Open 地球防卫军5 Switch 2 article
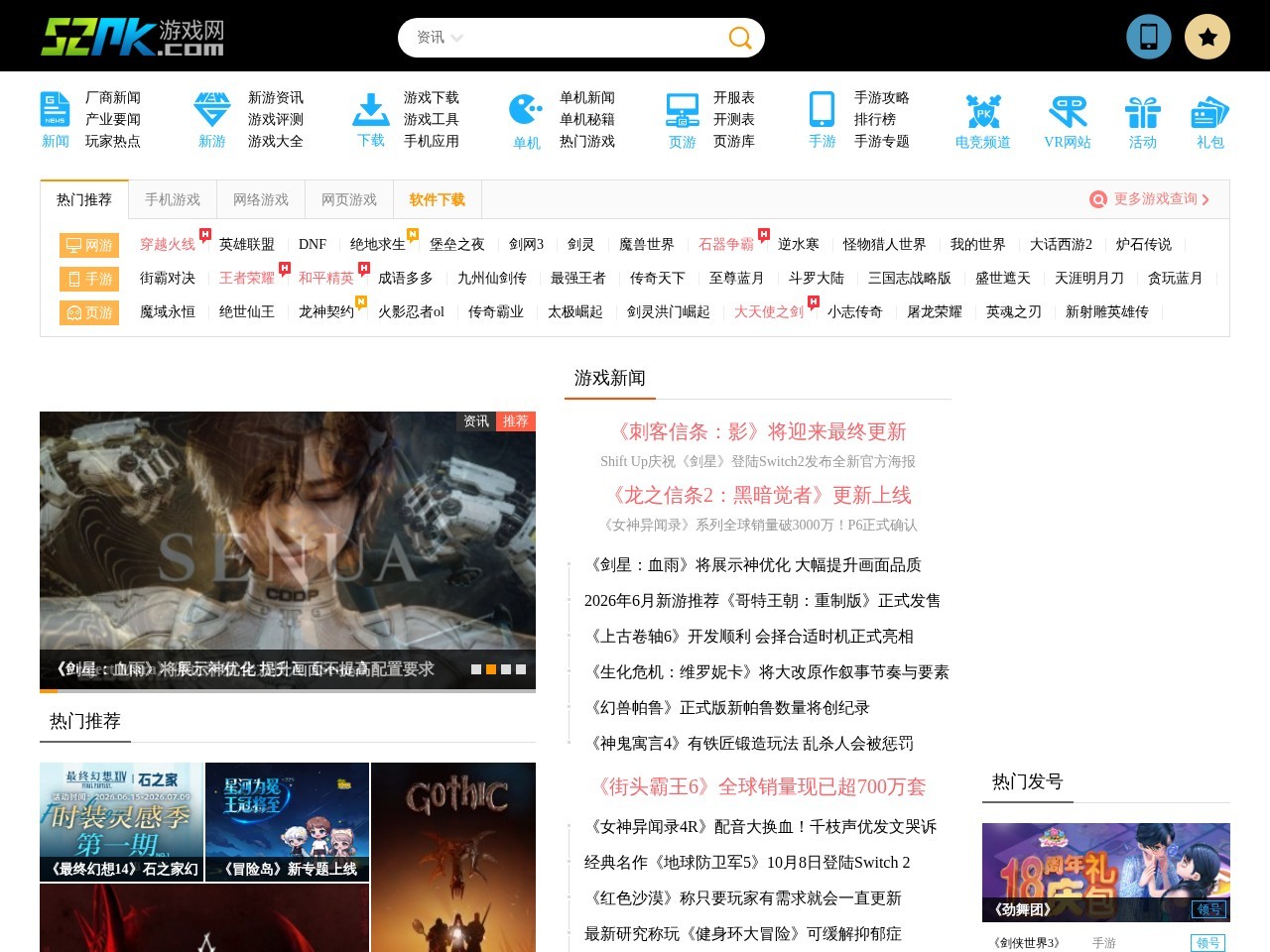The height and width of the screenshot is (952, 1270). click(747, 862)
